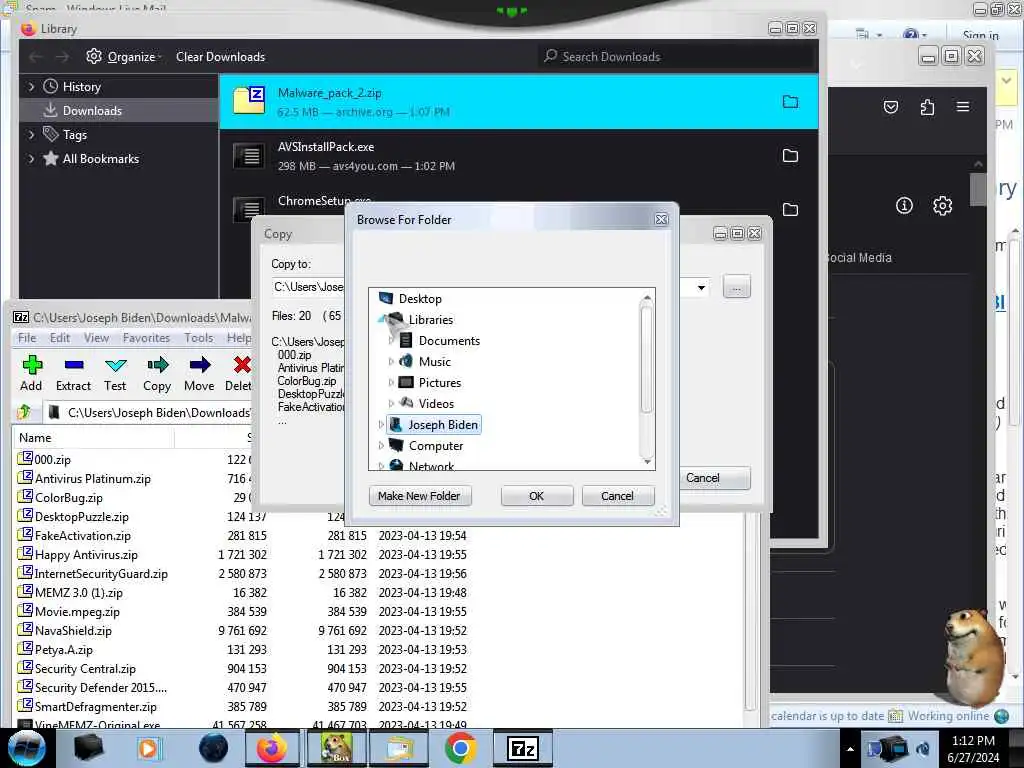1024x768 pixels.
Task: Select Libraries in the folder tree
Action: pos(430,319)
